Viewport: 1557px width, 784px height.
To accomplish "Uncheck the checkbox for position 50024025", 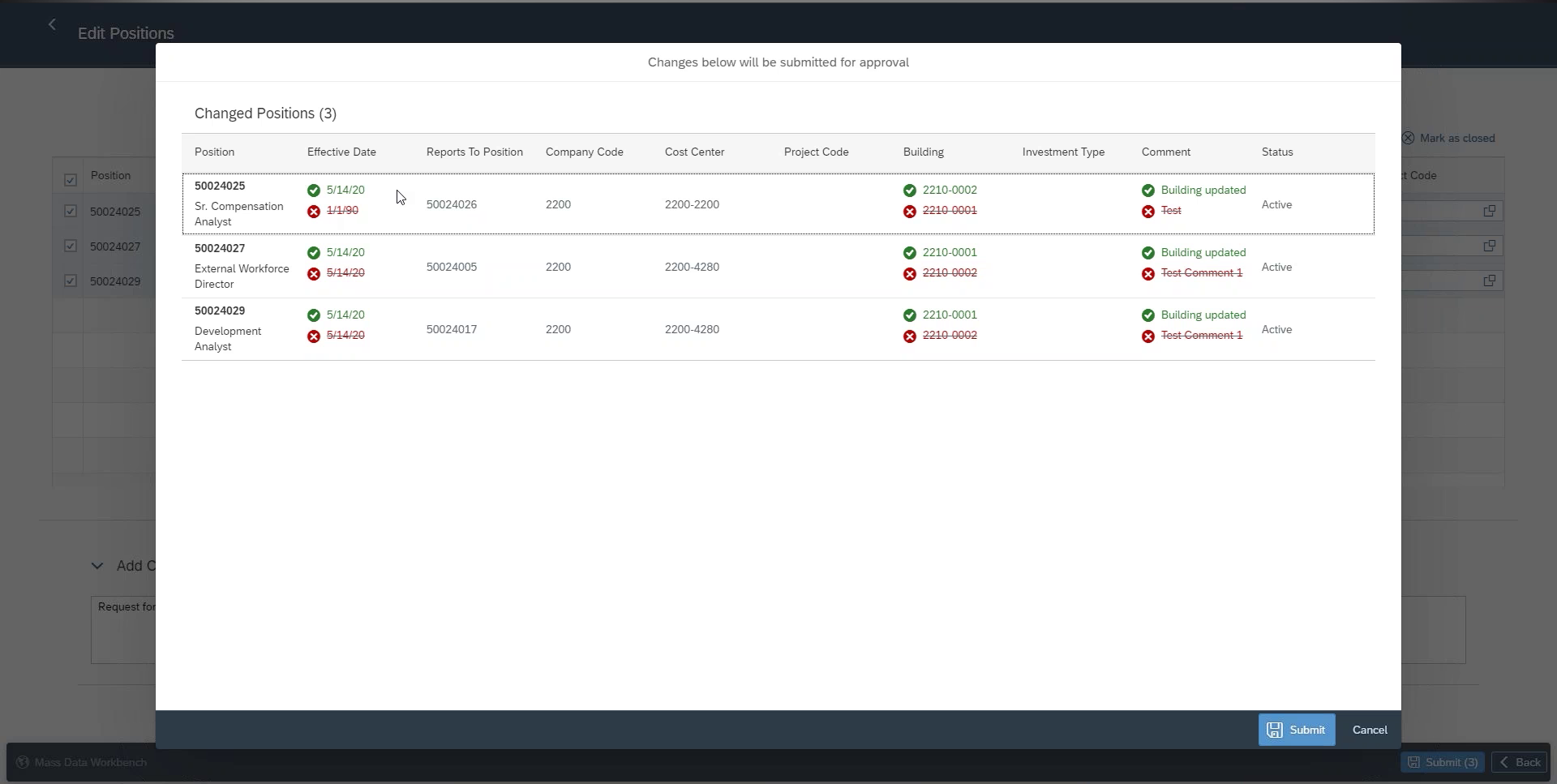I will pos(71,212).
